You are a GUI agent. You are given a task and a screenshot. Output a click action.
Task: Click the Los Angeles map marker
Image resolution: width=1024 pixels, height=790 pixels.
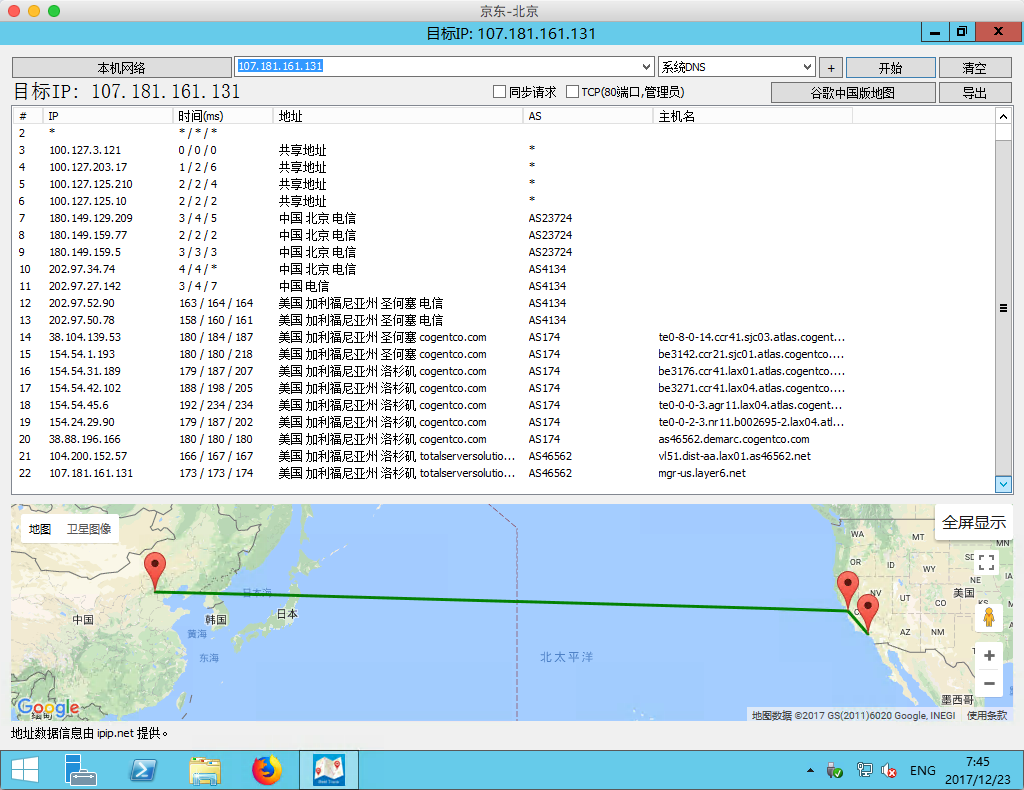pyautogui.click(x=867, y=611)
